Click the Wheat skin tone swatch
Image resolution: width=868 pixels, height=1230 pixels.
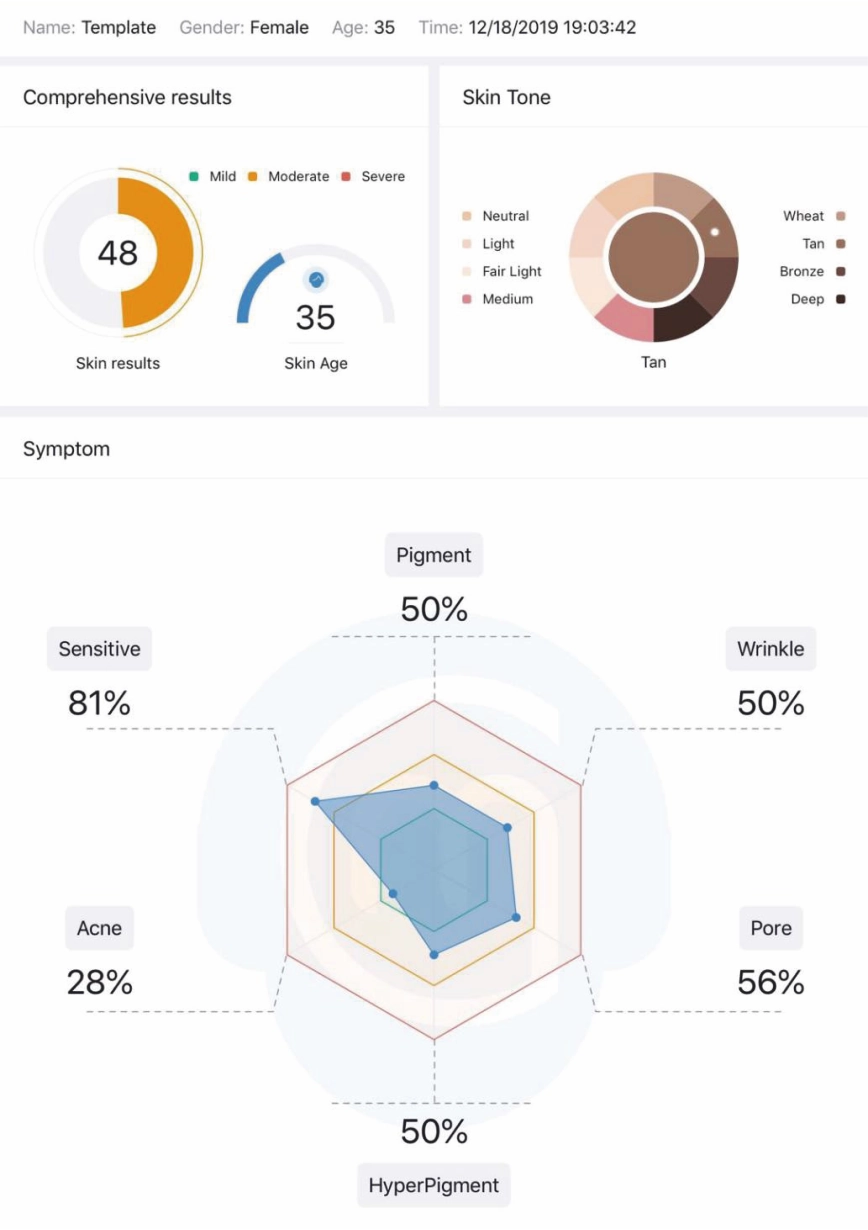pyautogui.click(x=840, y=216)
